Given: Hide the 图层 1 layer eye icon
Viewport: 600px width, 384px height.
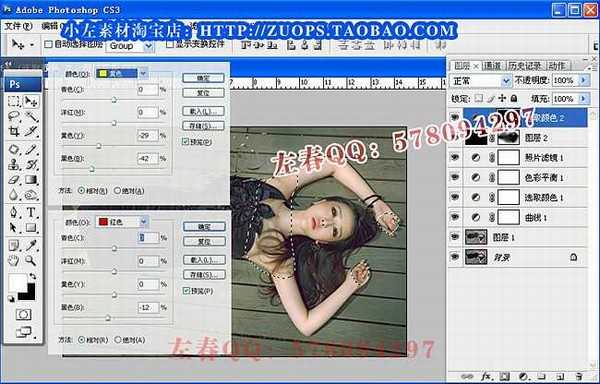Looking at the screenshot, I should point(455,237).
